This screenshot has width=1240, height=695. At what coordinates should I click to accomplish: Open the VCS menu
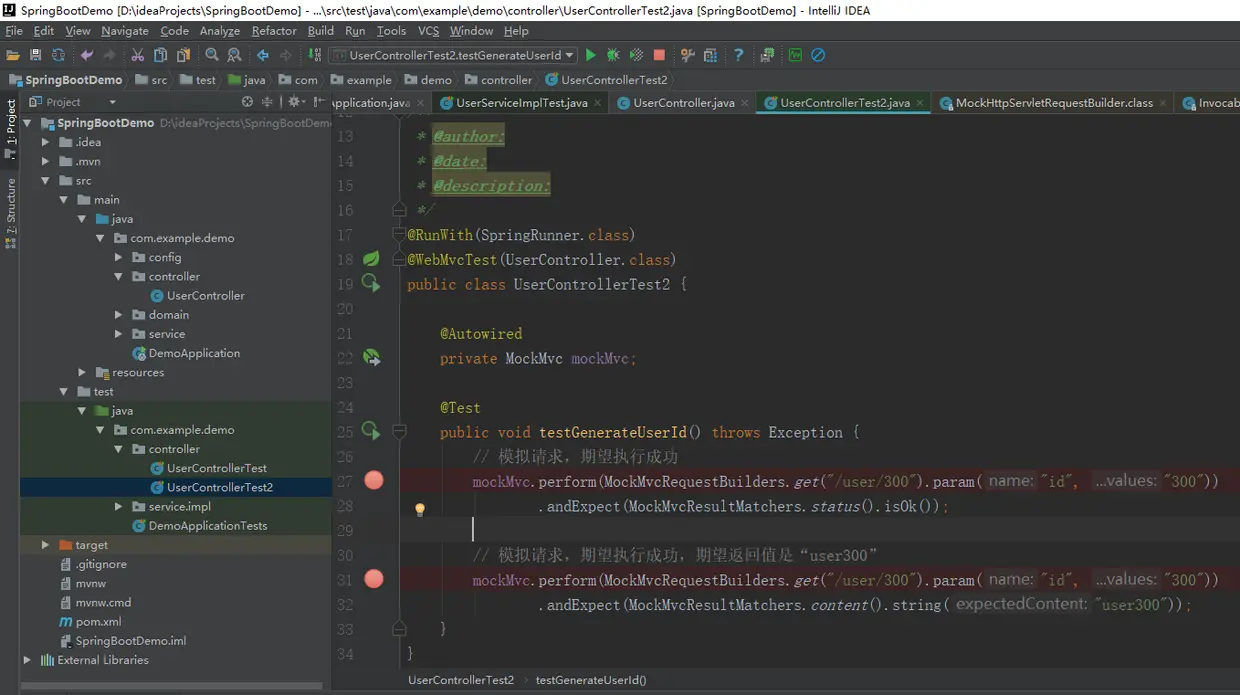click(428, 31)
